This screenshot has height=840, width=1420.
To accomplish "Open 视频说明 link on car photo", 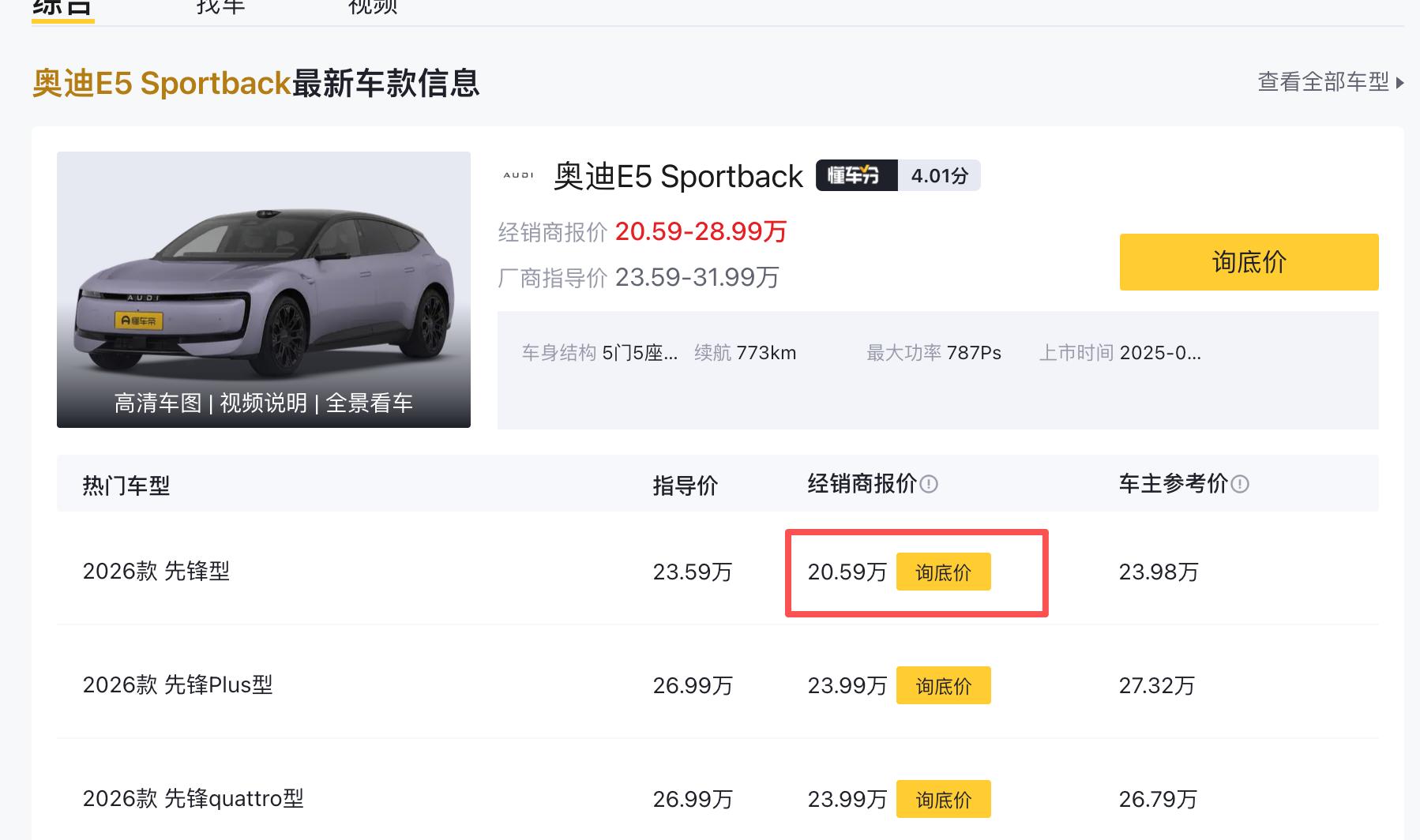I will (x=263, y=403).
